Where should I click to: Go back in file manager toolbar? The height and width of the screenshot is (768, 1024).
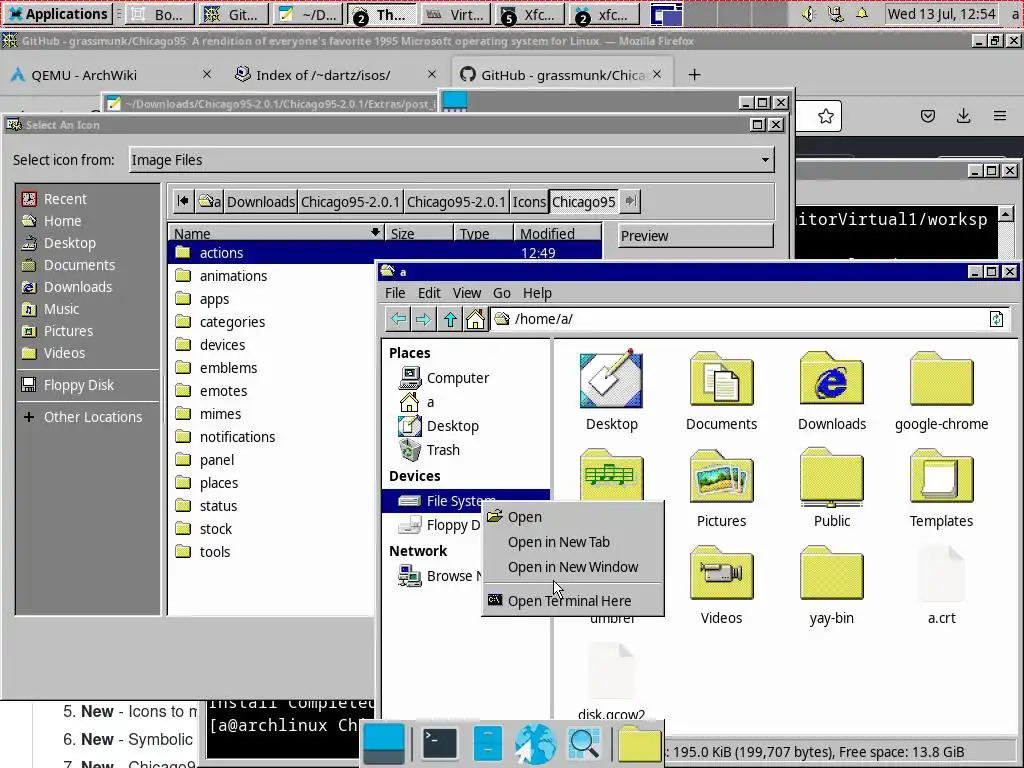398,319
